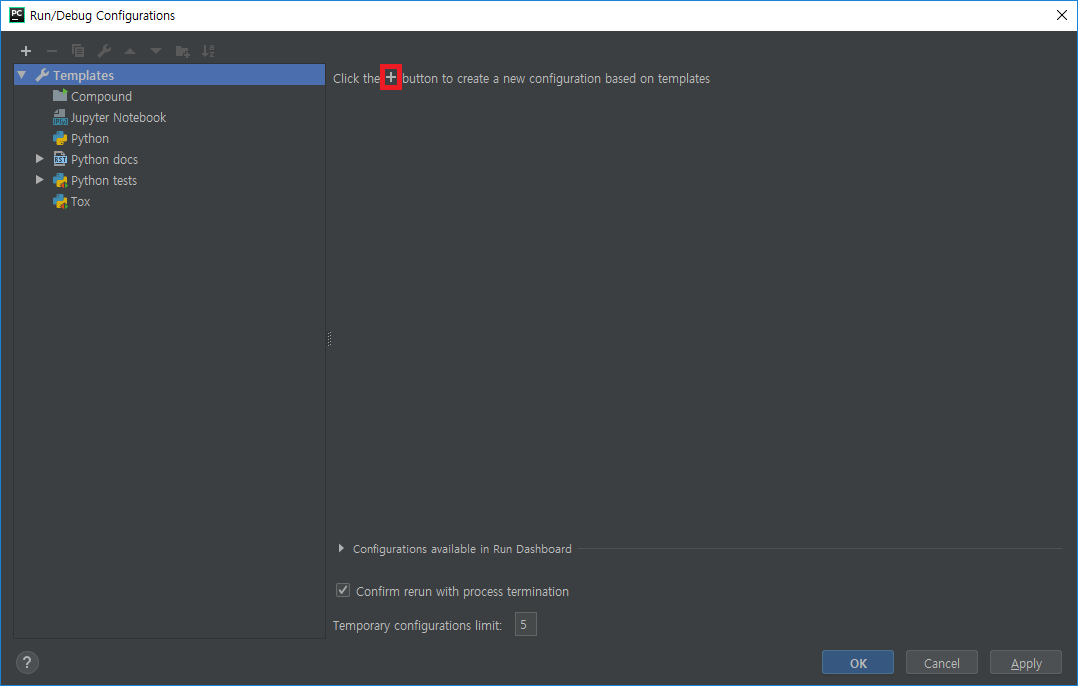This screenshot has width=1078, height=686.
Task: Select the Jupyter Notebook row label
Action: [x=118, y=118]
